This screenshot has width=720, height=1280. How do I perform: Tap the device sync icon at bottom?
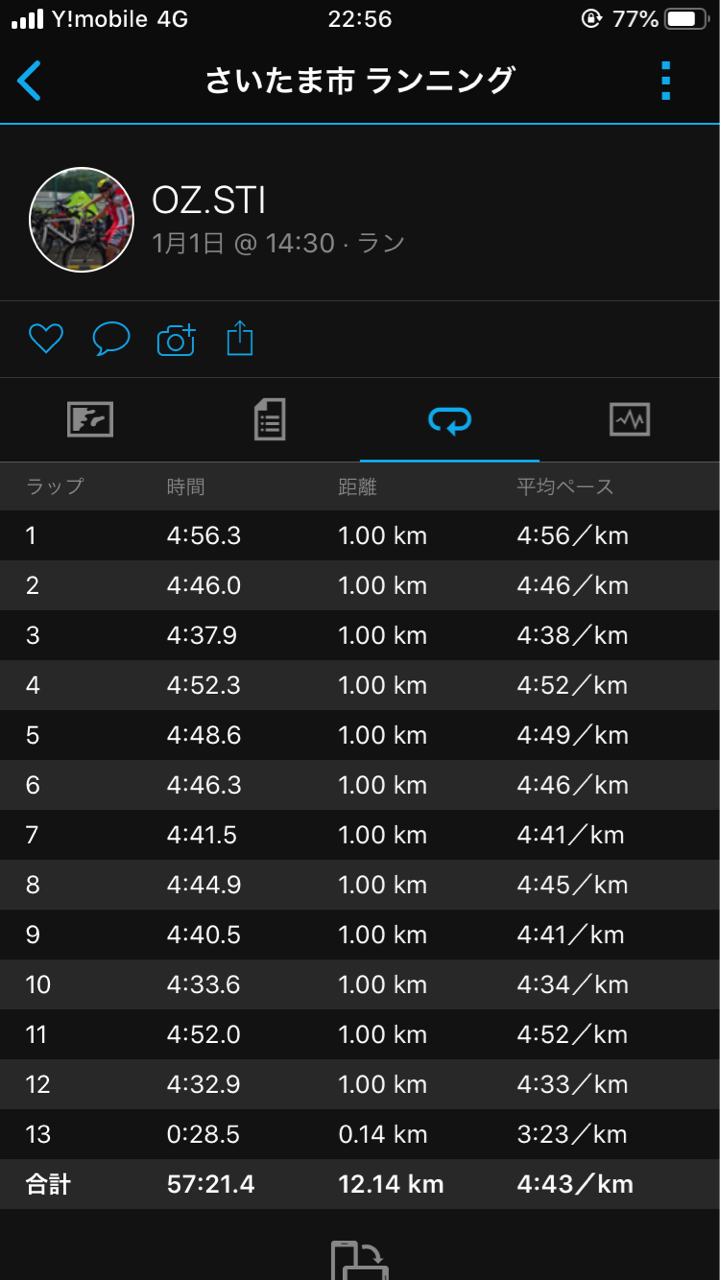tap(360, 1260)
